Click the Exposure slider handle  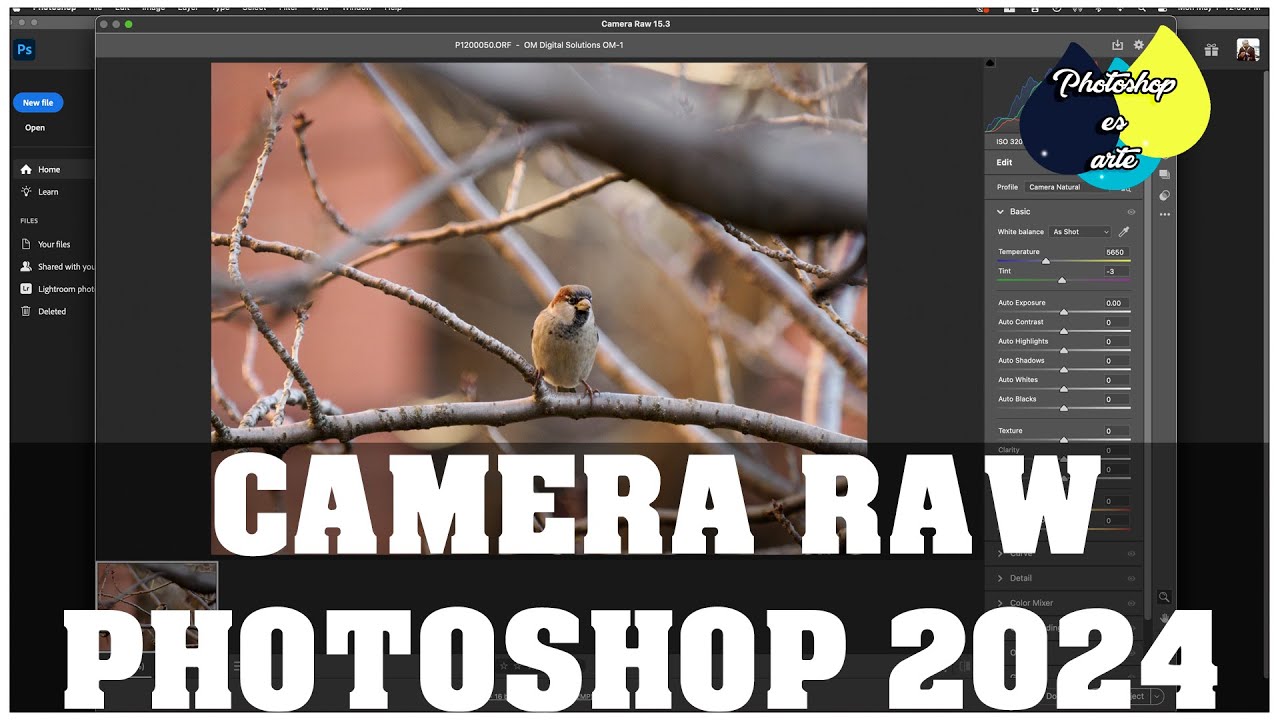pos(1064,312)
